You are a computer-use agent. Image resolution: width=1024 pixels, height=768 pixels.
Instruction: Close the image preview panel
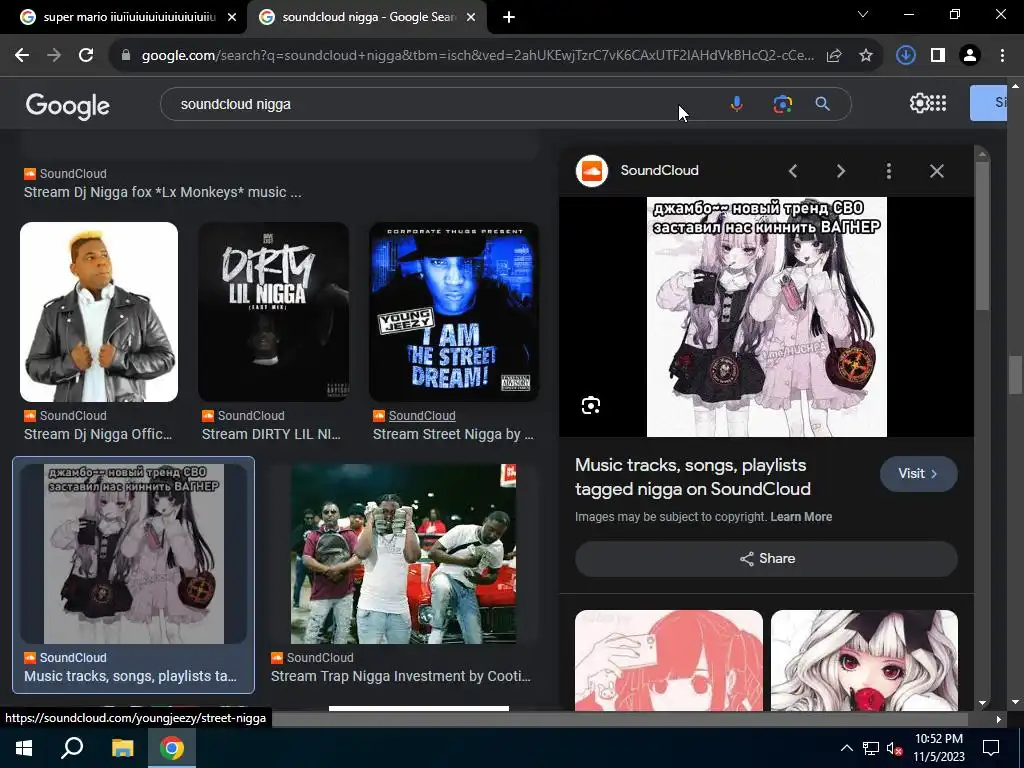click(936, 171)
